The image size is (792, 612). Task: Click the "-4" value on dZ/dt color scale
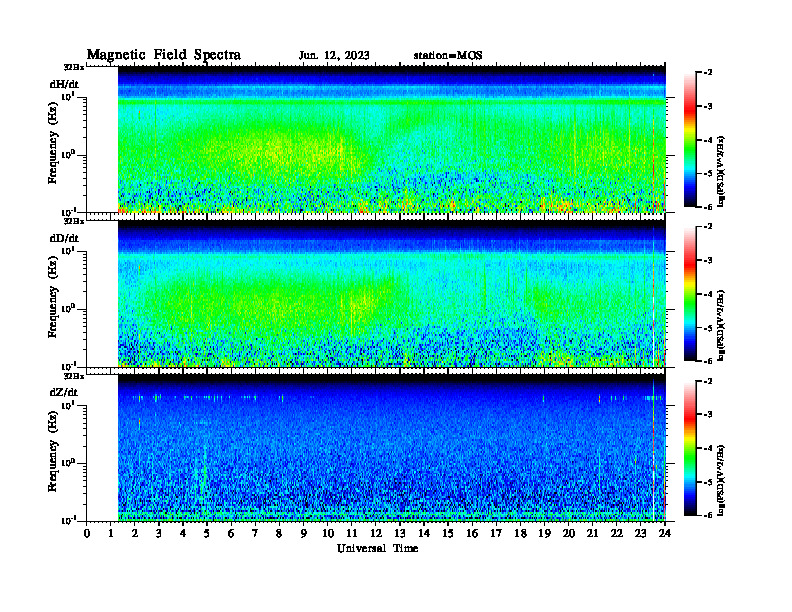(x=708, y=448)
